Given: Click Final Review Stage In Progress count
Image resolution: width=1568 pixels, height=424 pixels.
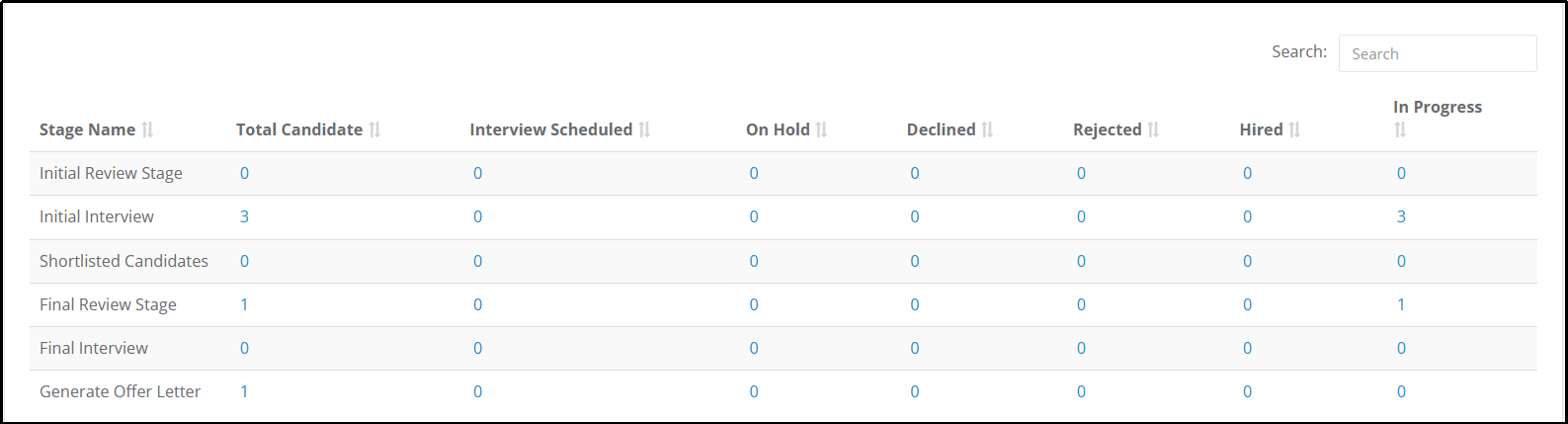Looking at the screenshot, I should (x=1401, y=304).
